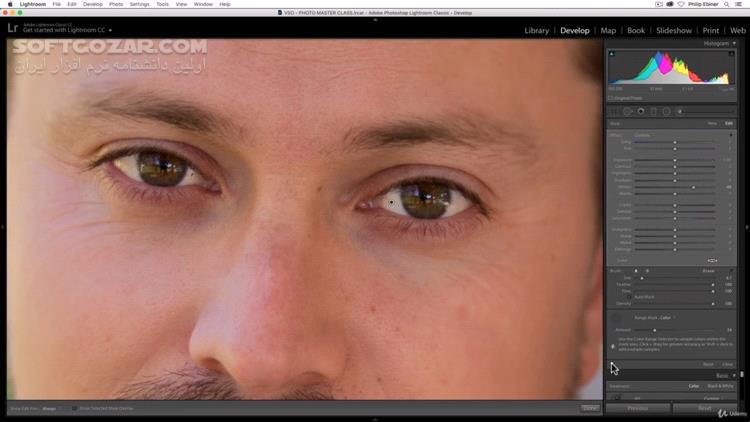Image resolution: width=750 pixels, height=422 pixels.
Task: Toggle the Original Photo checkbox
Action: tap(610, 98)
